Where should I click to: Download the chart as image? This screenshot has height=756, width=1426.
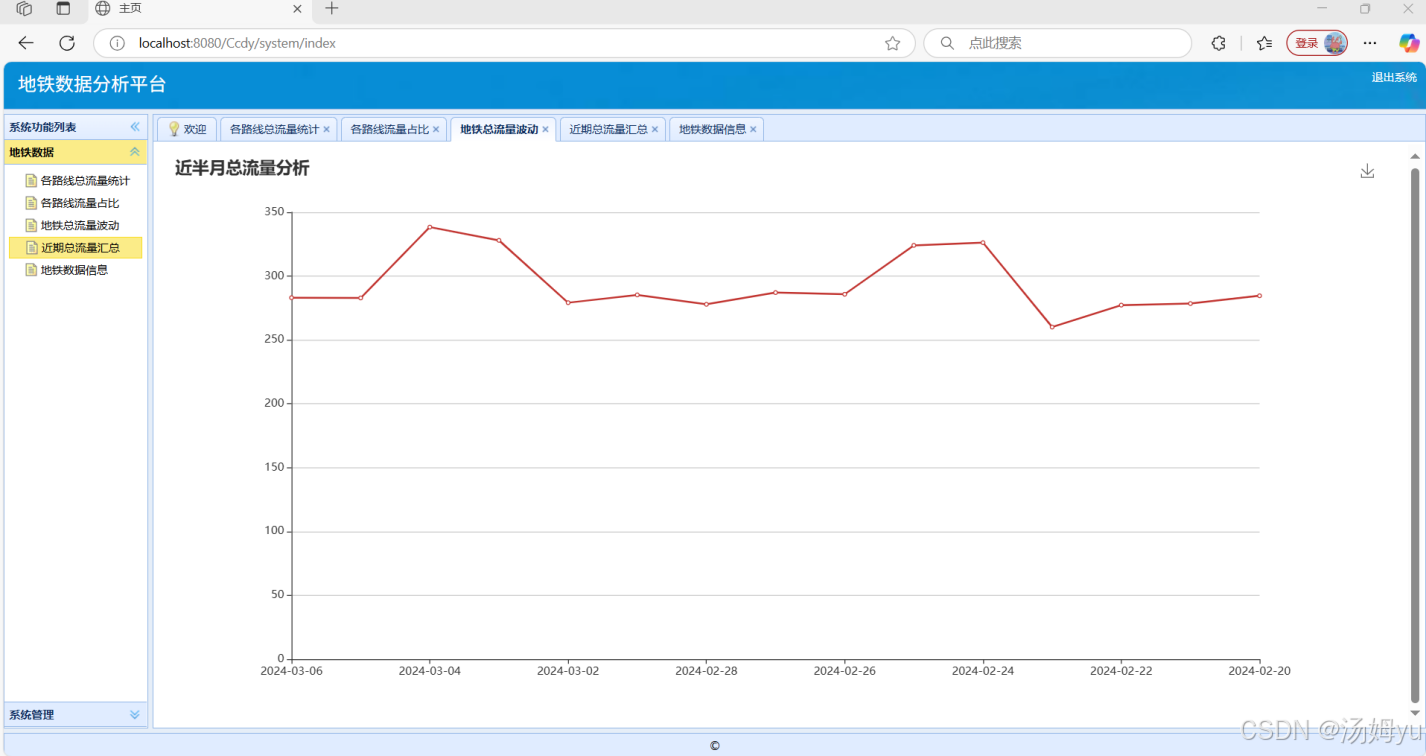tap(1367, 171)
